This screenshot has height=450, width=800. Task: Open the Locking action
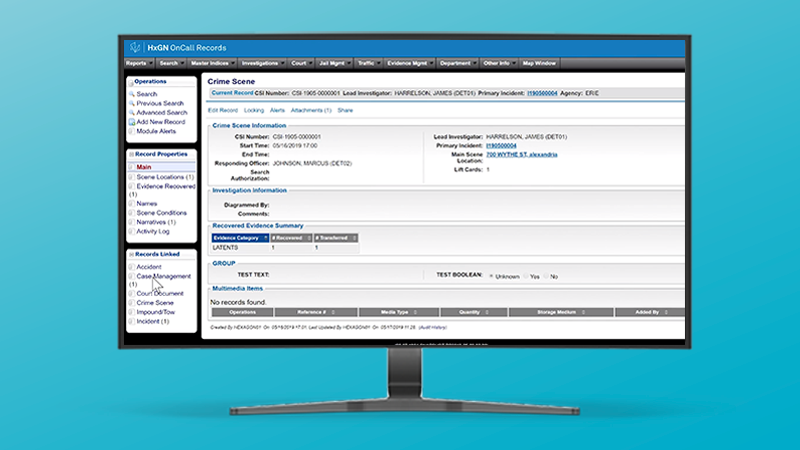coord(254,110)
